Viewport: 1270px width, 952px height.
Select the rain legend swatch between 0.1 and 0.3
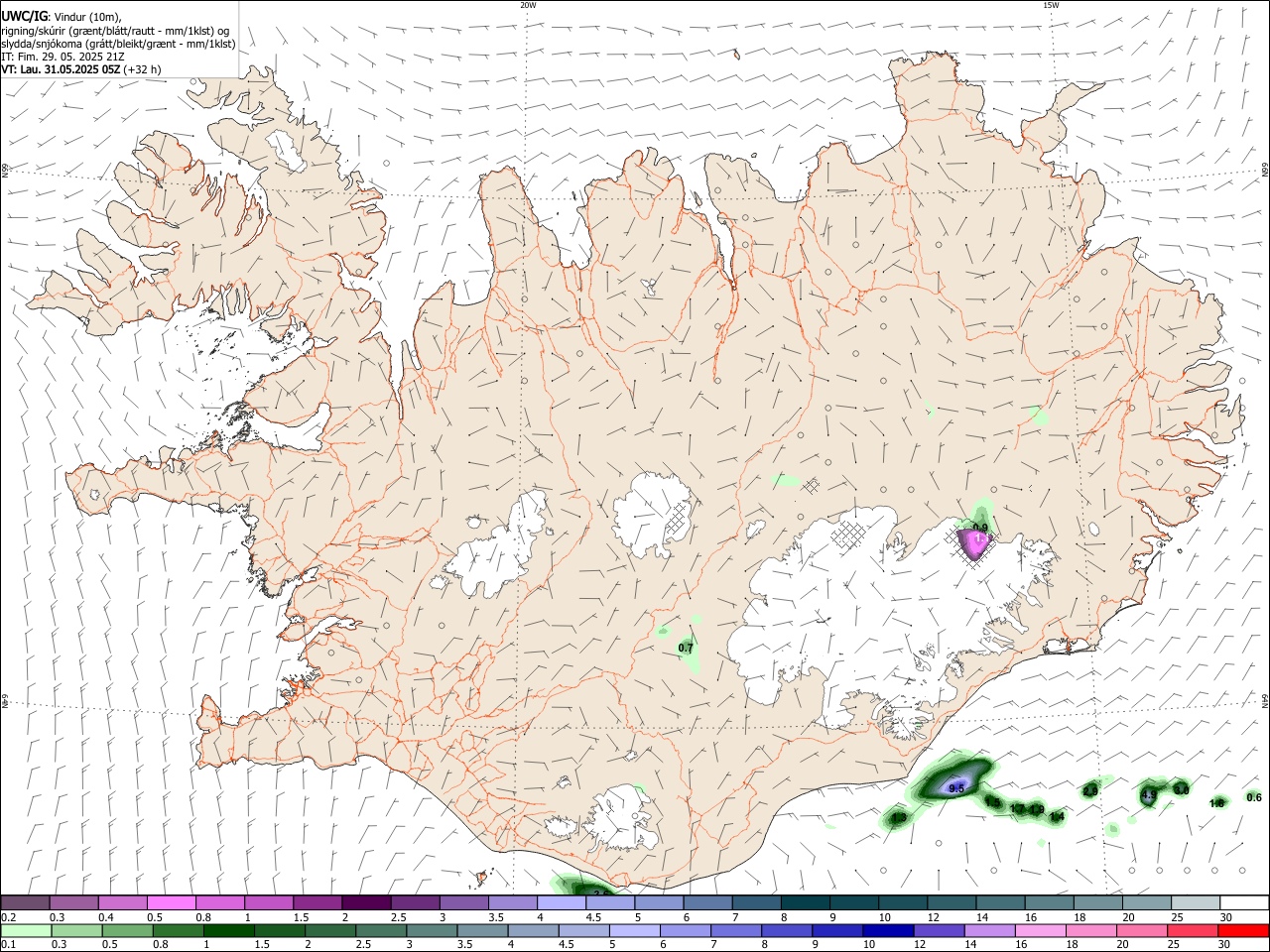click(26, 931)
